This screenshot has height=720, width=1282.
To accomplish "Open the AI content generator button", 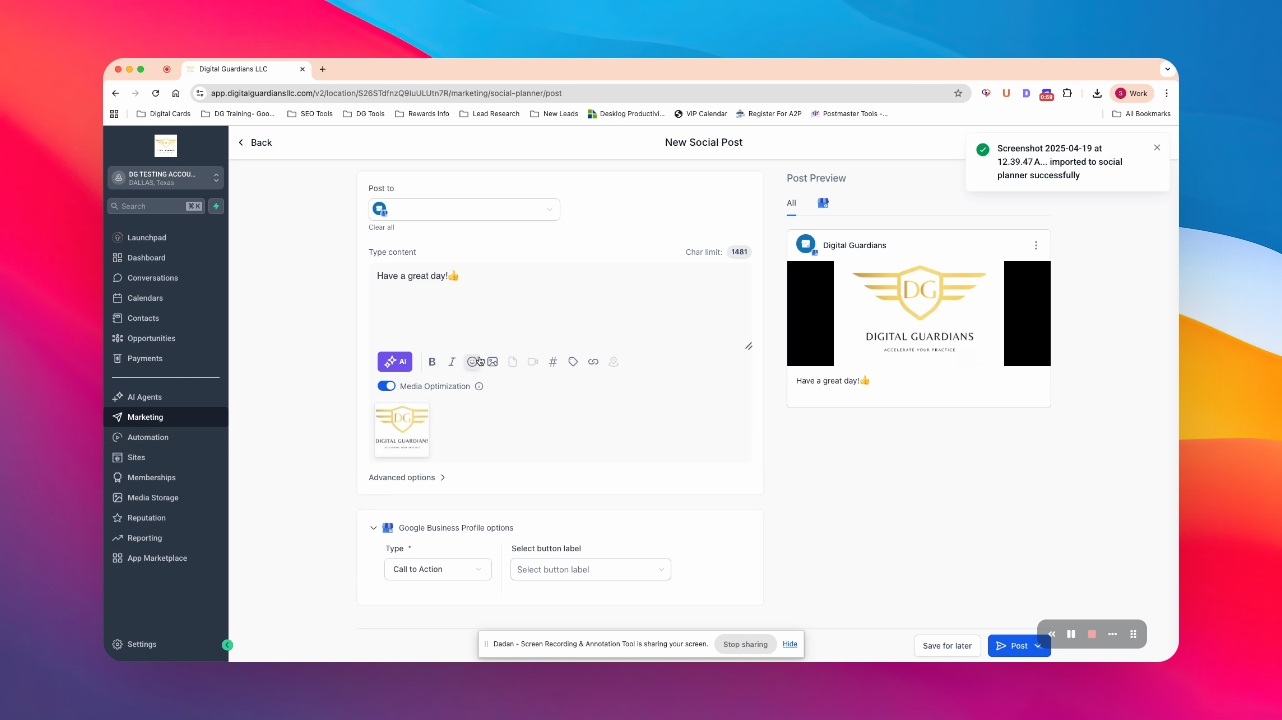I will (394, 362).
